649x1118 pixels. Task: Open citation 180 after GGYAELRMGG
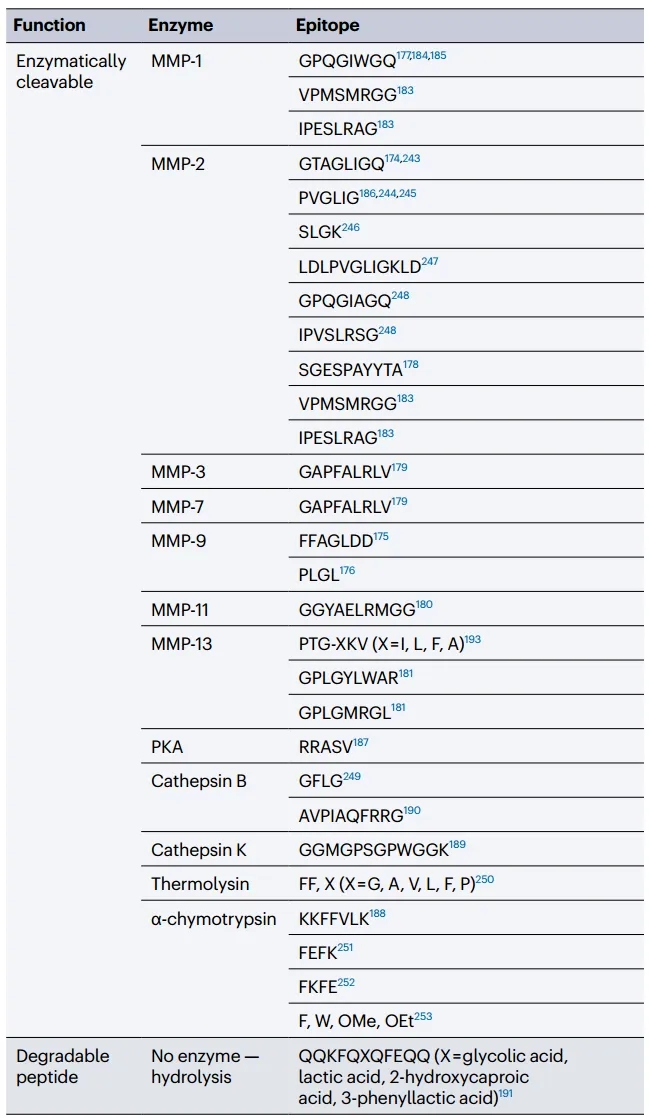point(424,605)
